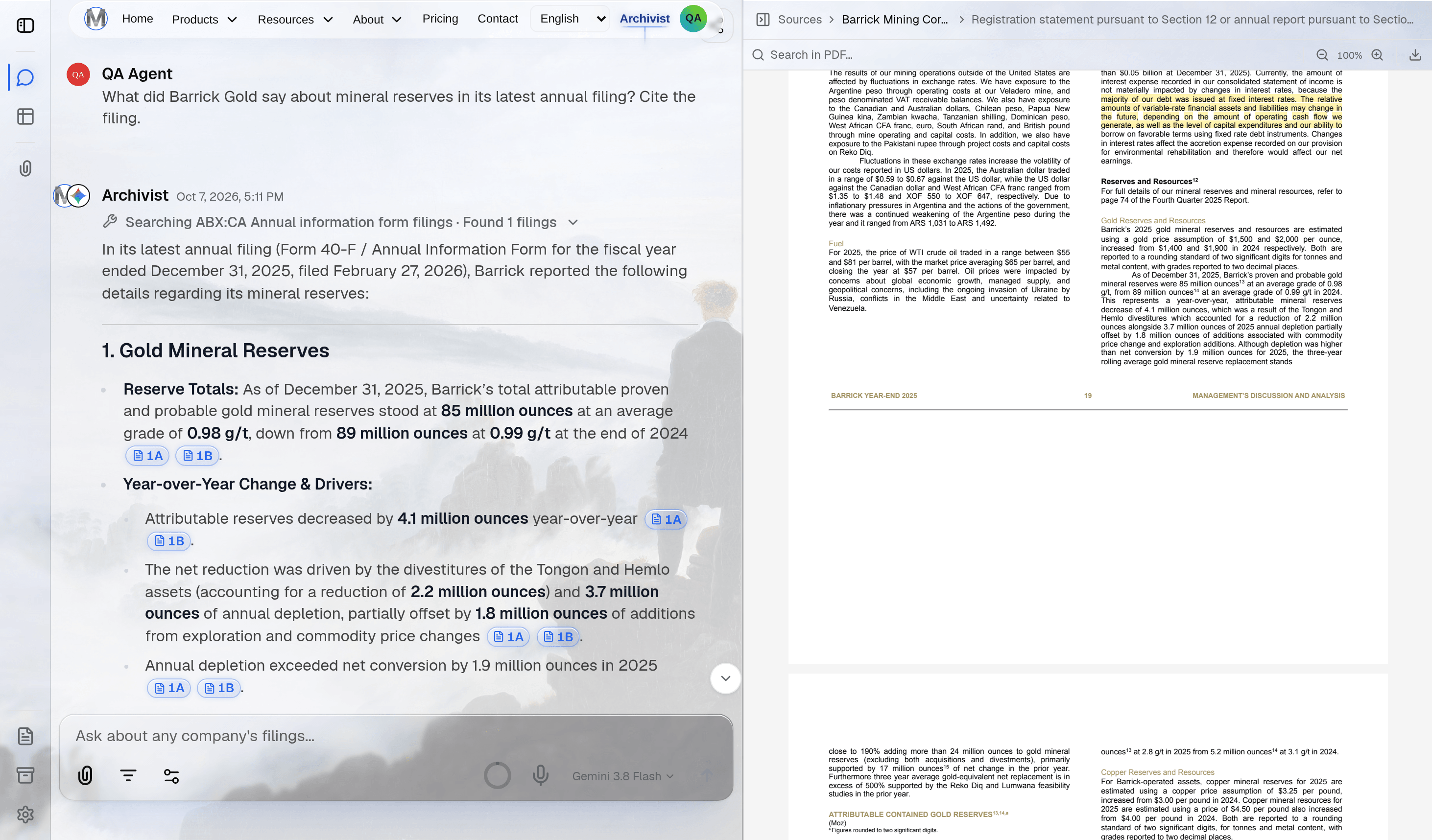Click the filter lines icon in chat input
The width and height of the screenshot is (1432, 840).
point(128,775)
